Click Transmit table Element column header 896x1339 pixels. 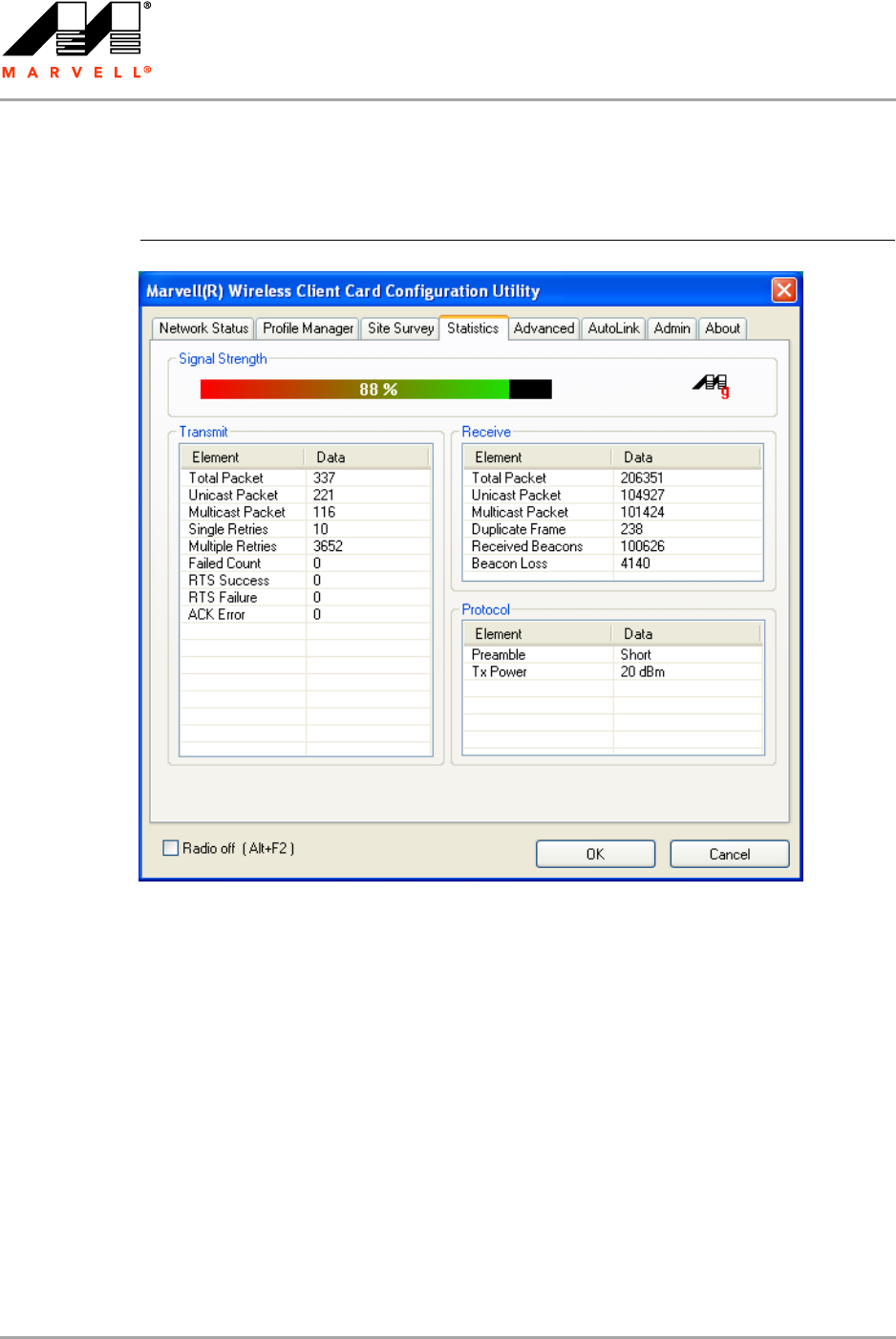[243, 457]
